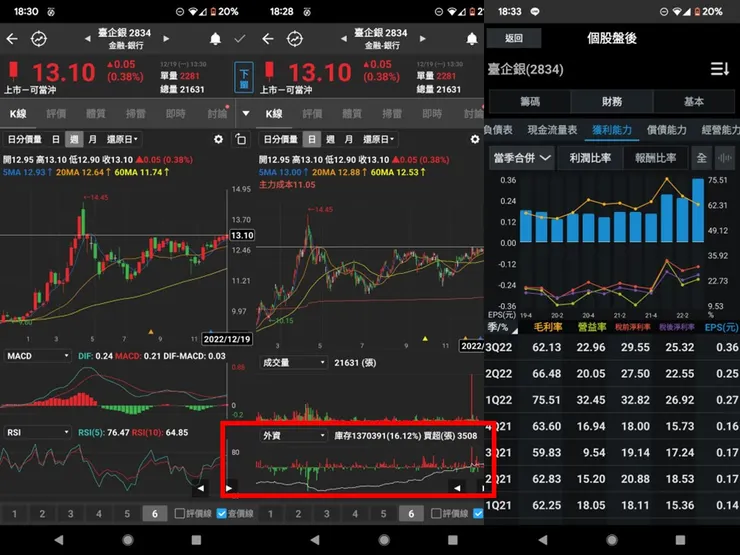Tap the blue 下單 button
The image size is (740, 555).
pos(244,77)
